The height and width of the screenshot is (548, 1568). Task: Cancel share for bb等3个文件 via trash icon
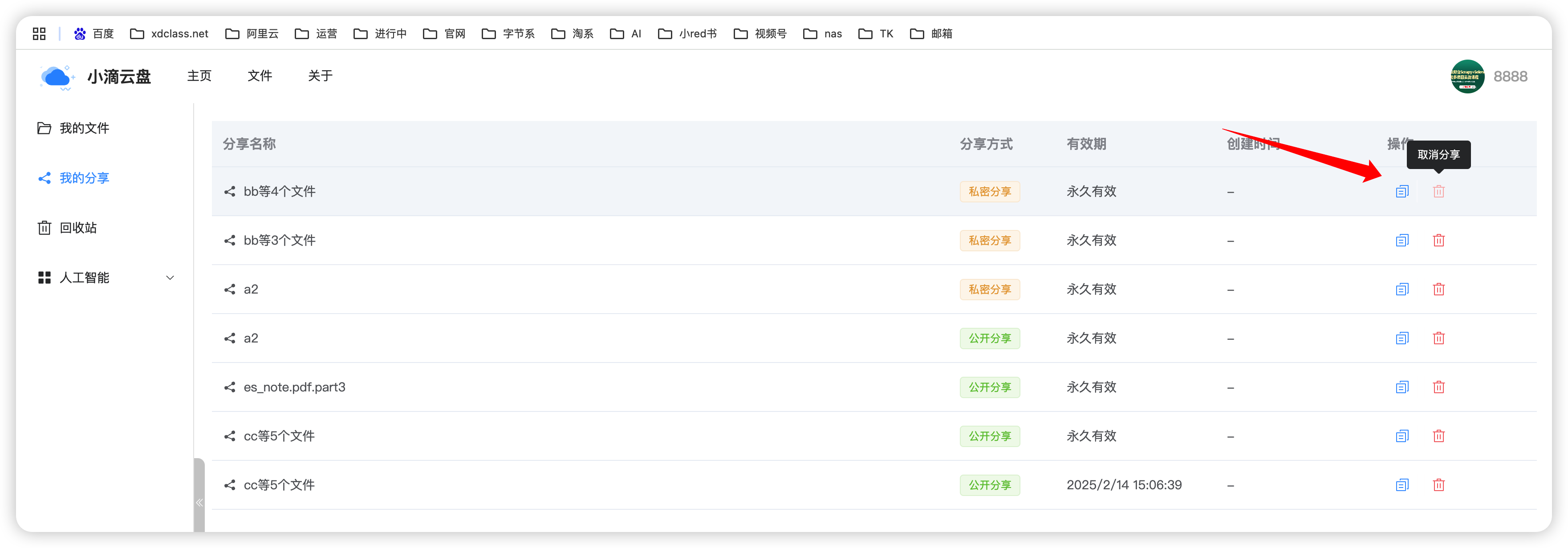pyautogui.click(x=1438, y=240)
